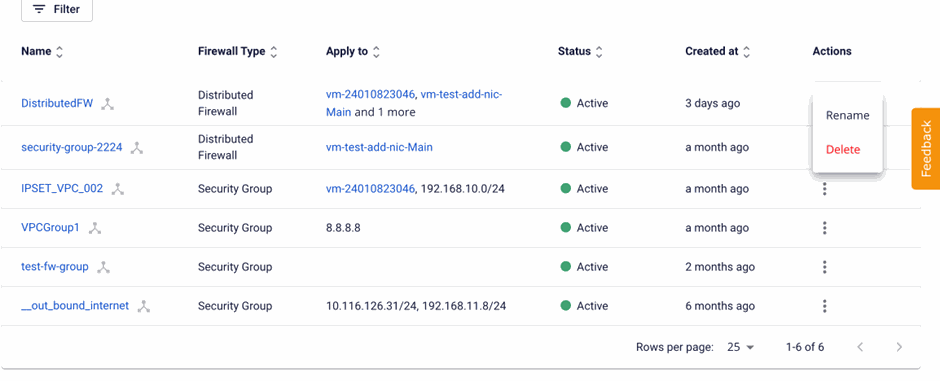Go to next page of results

(899, 347)
